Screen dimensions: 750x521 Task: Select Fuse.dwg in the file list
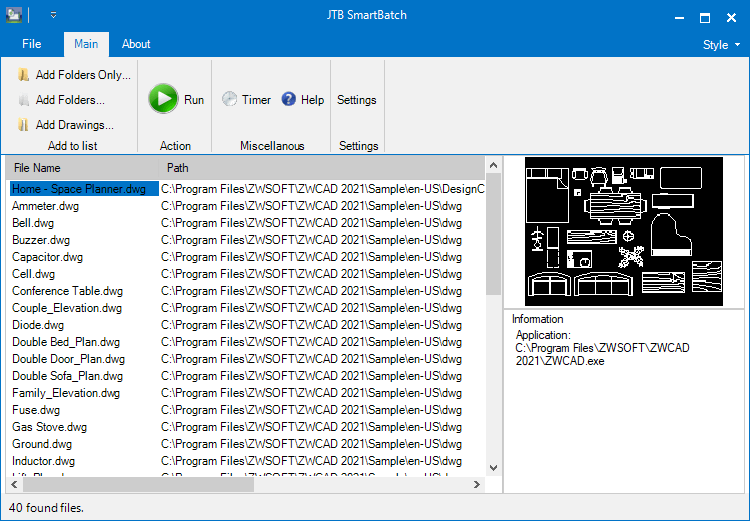tap(36, 410)
